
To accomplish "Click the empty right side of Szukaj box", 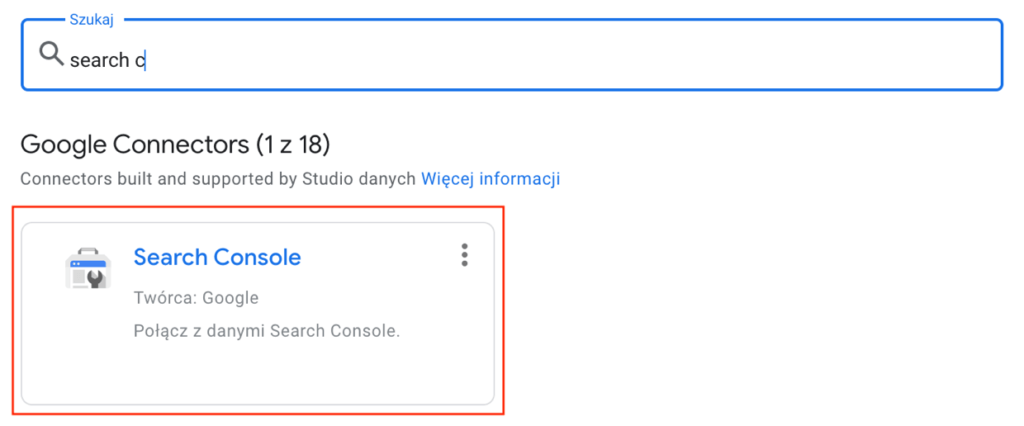I will tap(600, 56).
